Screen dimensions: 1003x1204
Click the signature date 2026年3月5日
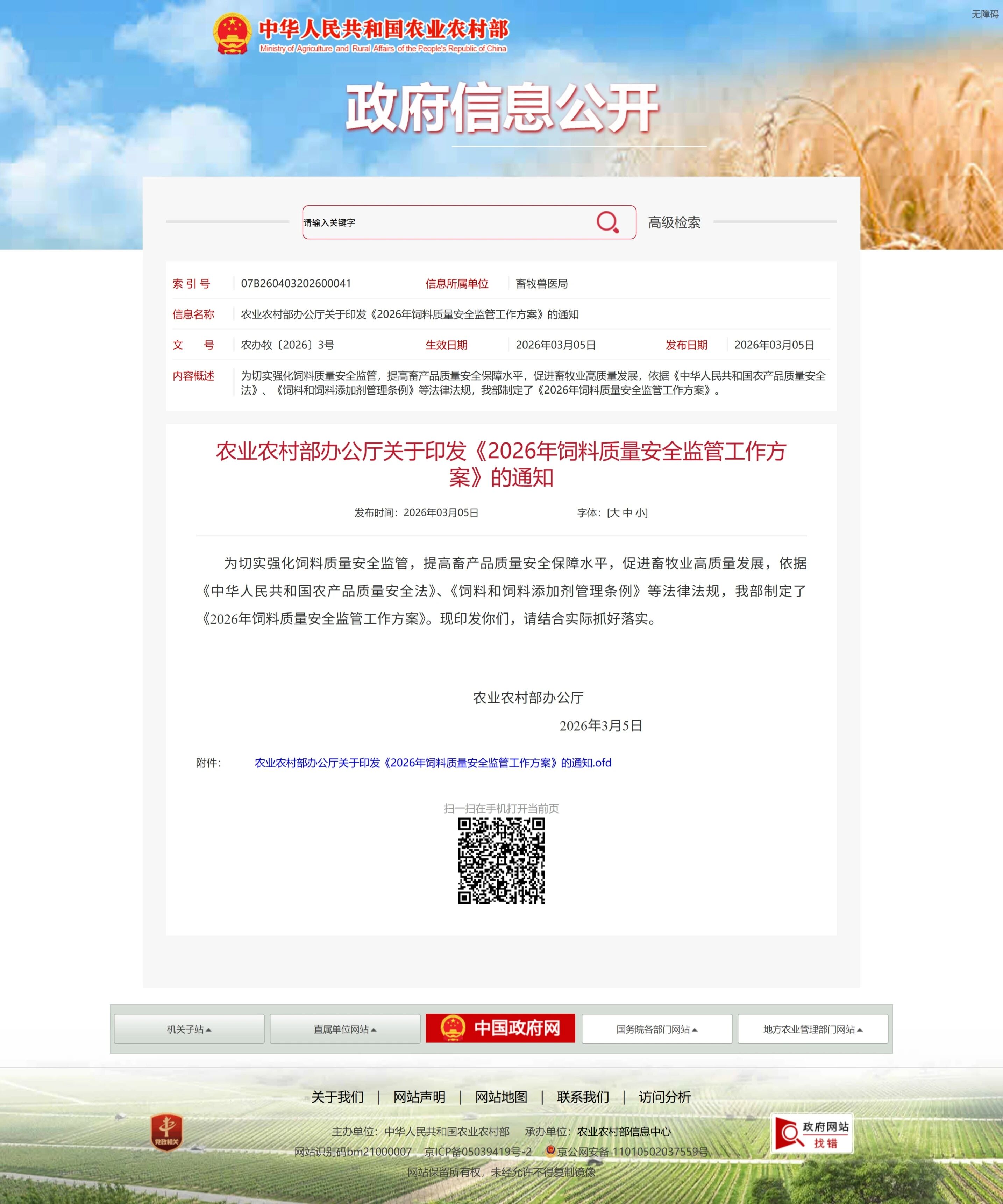(601, 725)
